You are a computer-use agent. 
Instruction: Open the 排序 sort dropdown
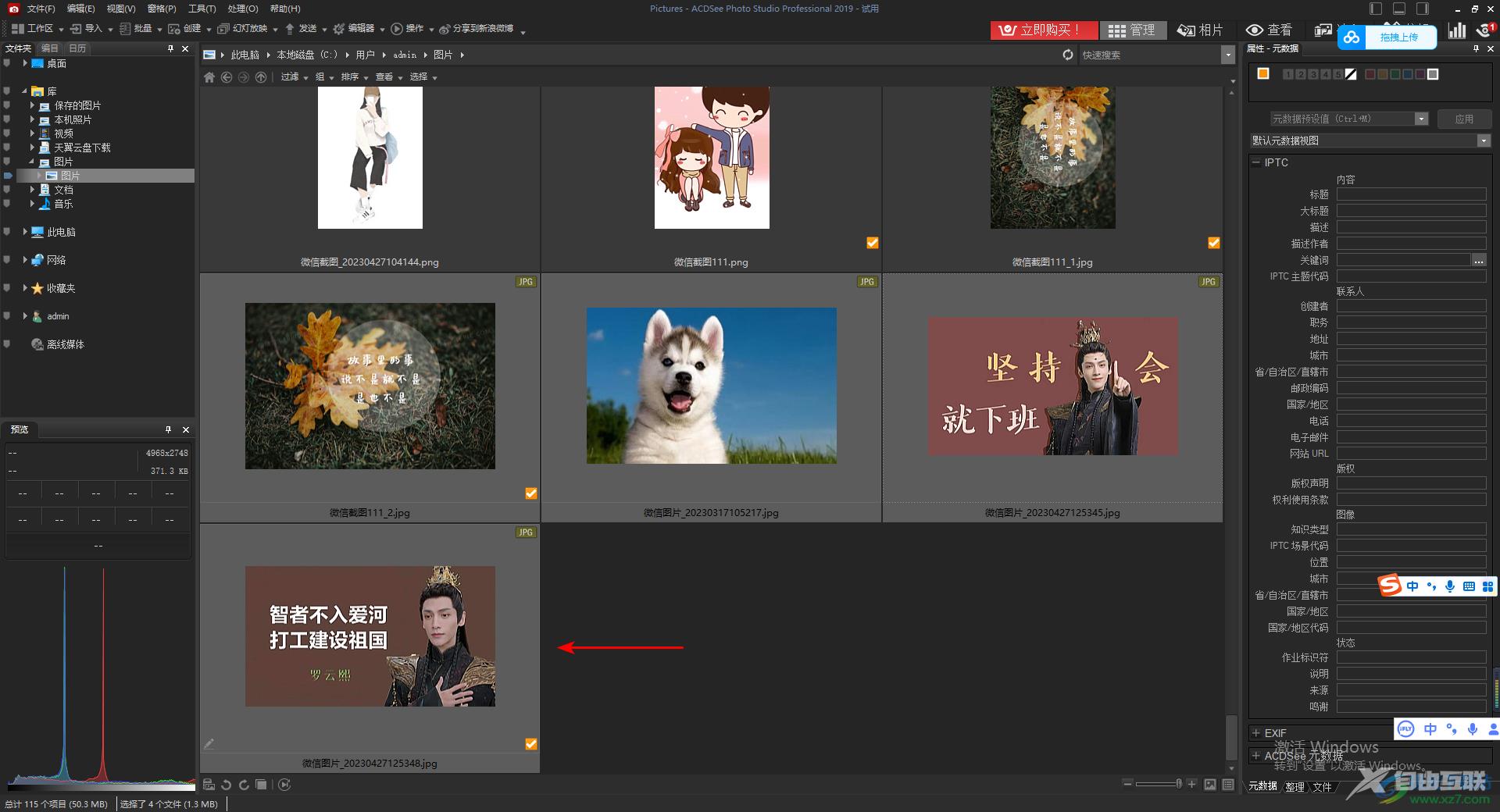tap(355, 77)
